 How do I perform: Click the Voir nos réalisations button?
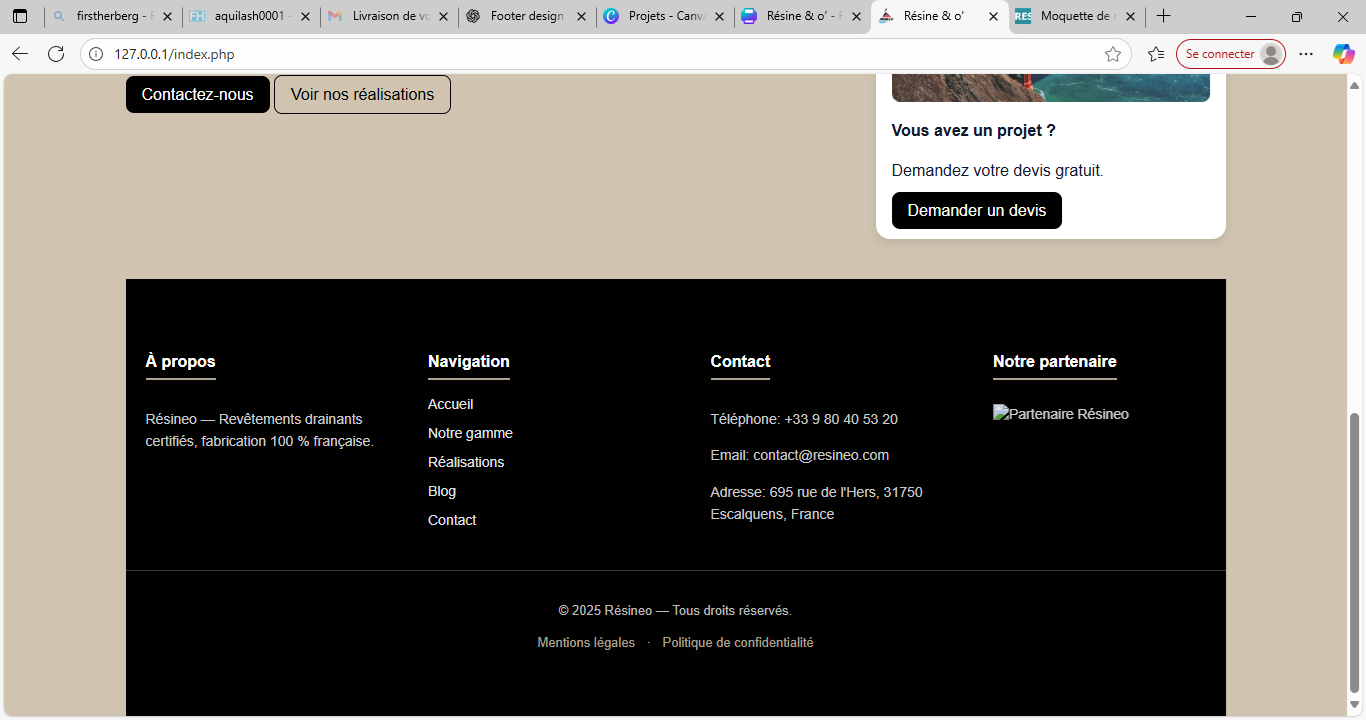coord(362,94)
